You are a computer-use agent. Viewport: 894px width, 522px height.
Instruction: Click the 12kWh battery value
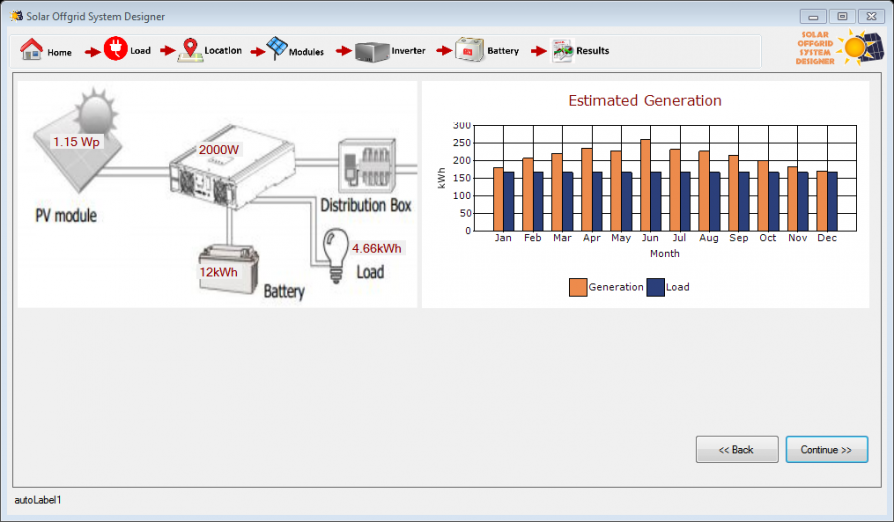[218, 272]
